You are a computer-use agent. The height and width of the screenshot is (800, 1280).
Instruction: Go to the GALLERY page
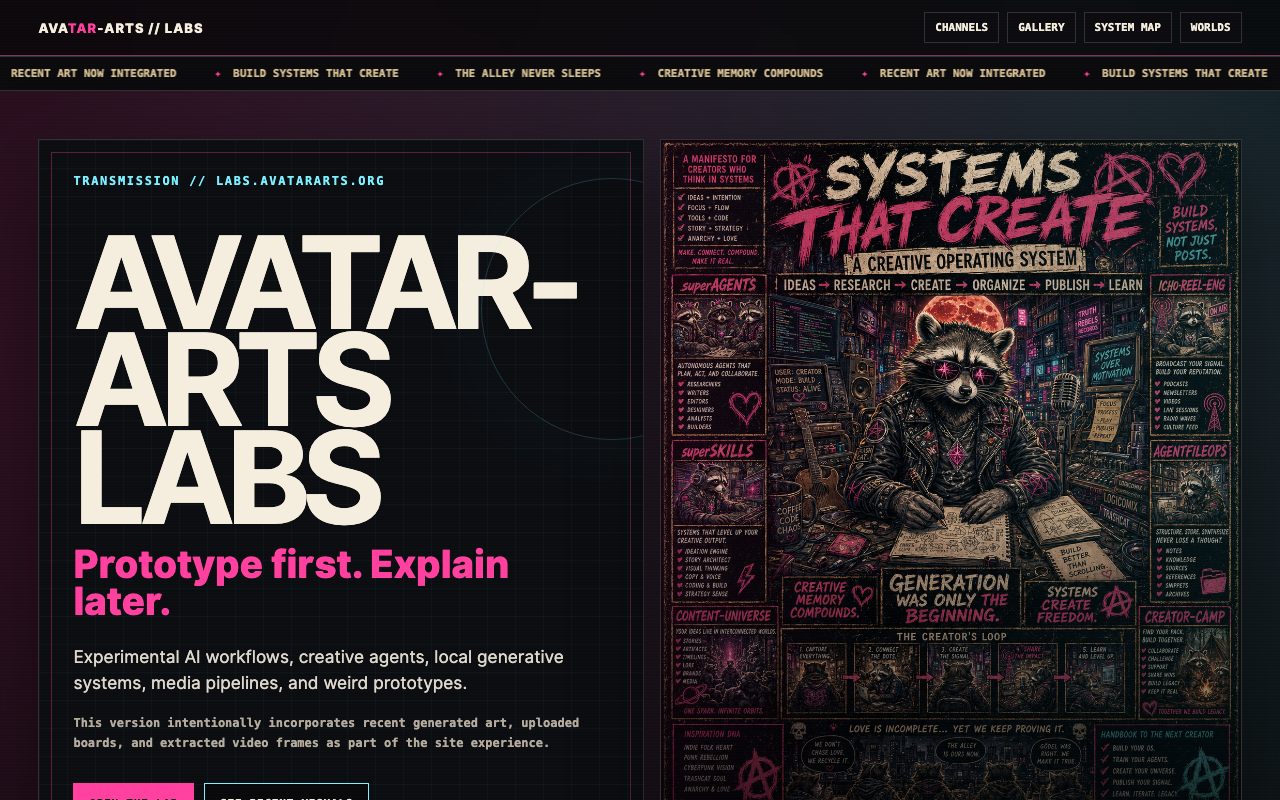[x=1041, y=27]
